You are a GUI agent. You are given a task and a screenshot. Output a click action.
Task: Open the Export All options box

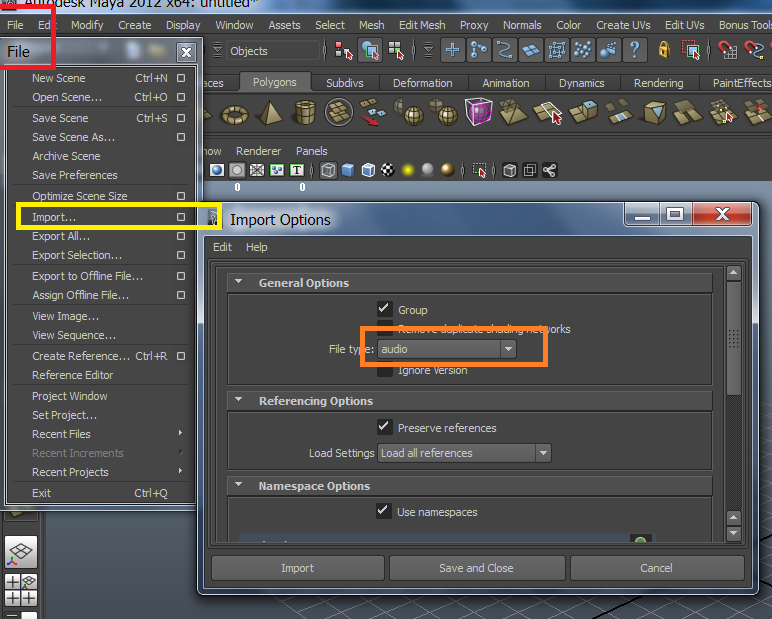click(181, 236)
